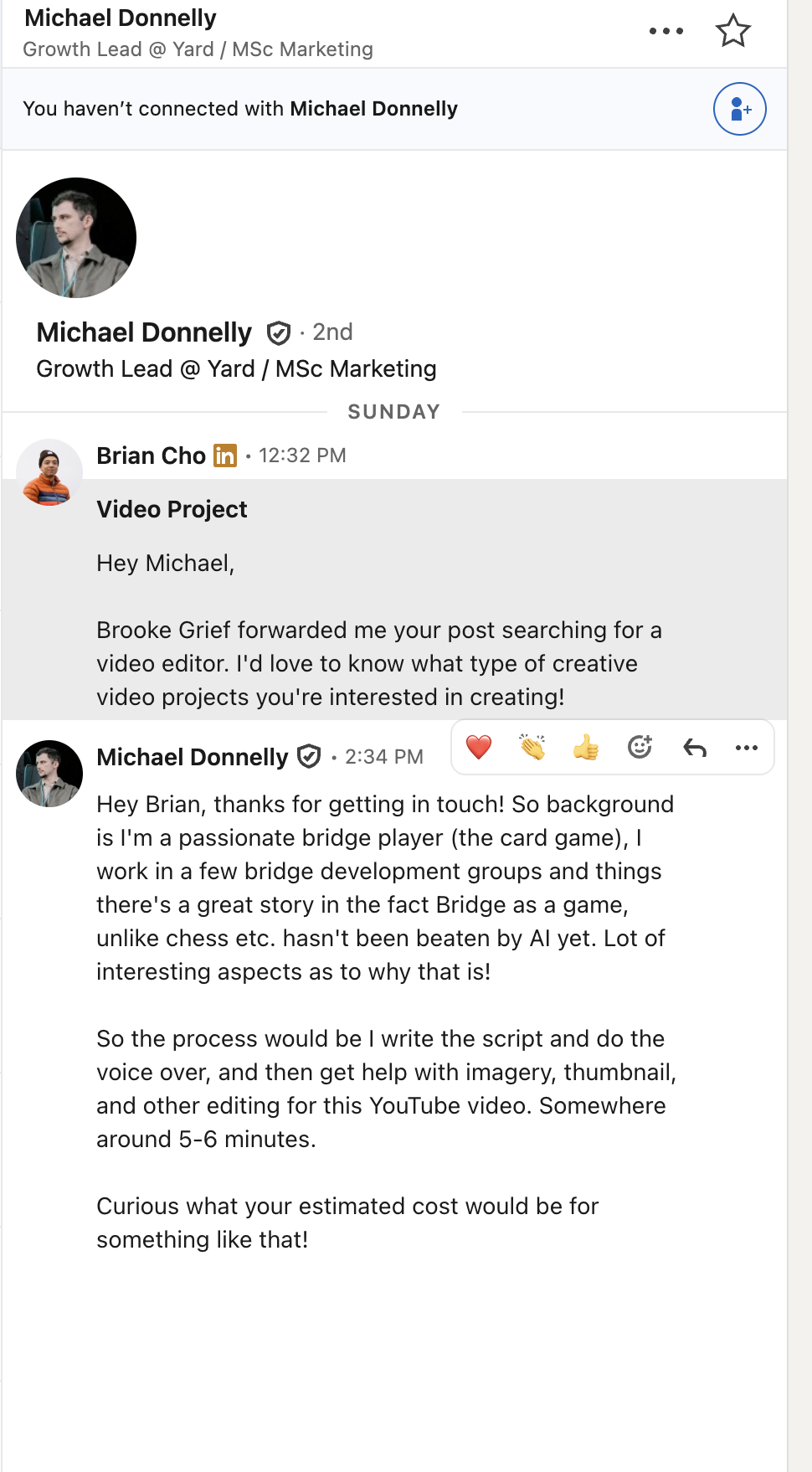React with the clapping hands emoji

click(532, 747)
